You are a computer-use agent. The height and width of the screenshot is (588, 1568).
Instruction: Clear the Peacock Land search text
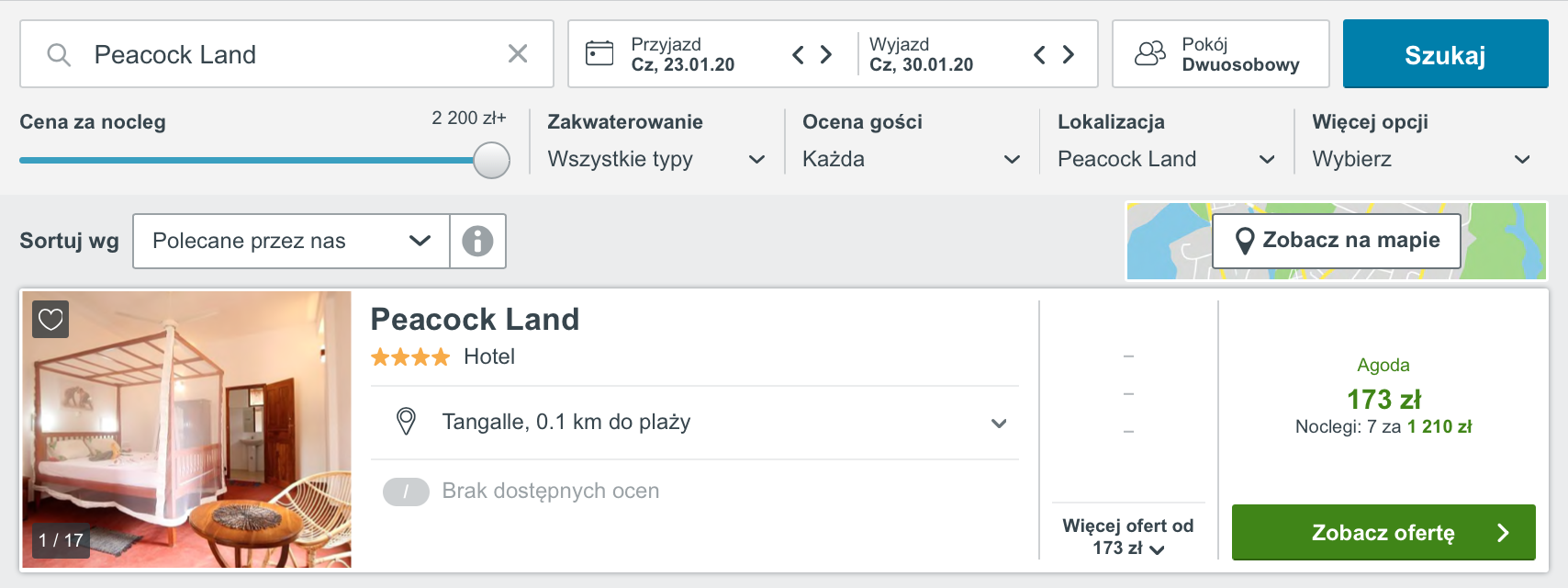[518, 54]
